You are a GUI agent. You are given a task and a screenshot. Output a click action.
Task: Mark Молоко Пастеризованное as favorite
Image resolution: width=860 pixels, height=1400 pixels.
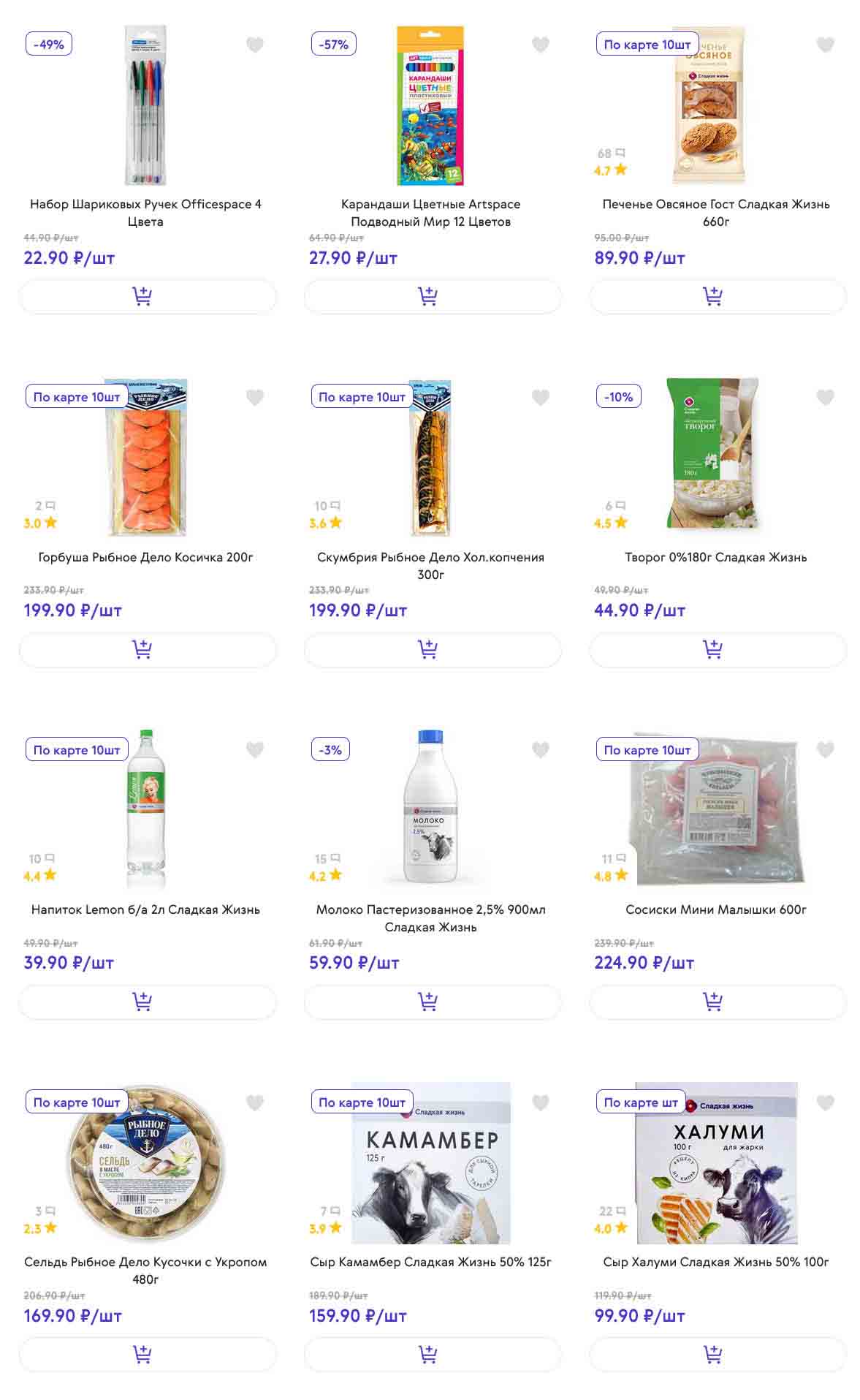pyautogui.click(x=540, y=750)
